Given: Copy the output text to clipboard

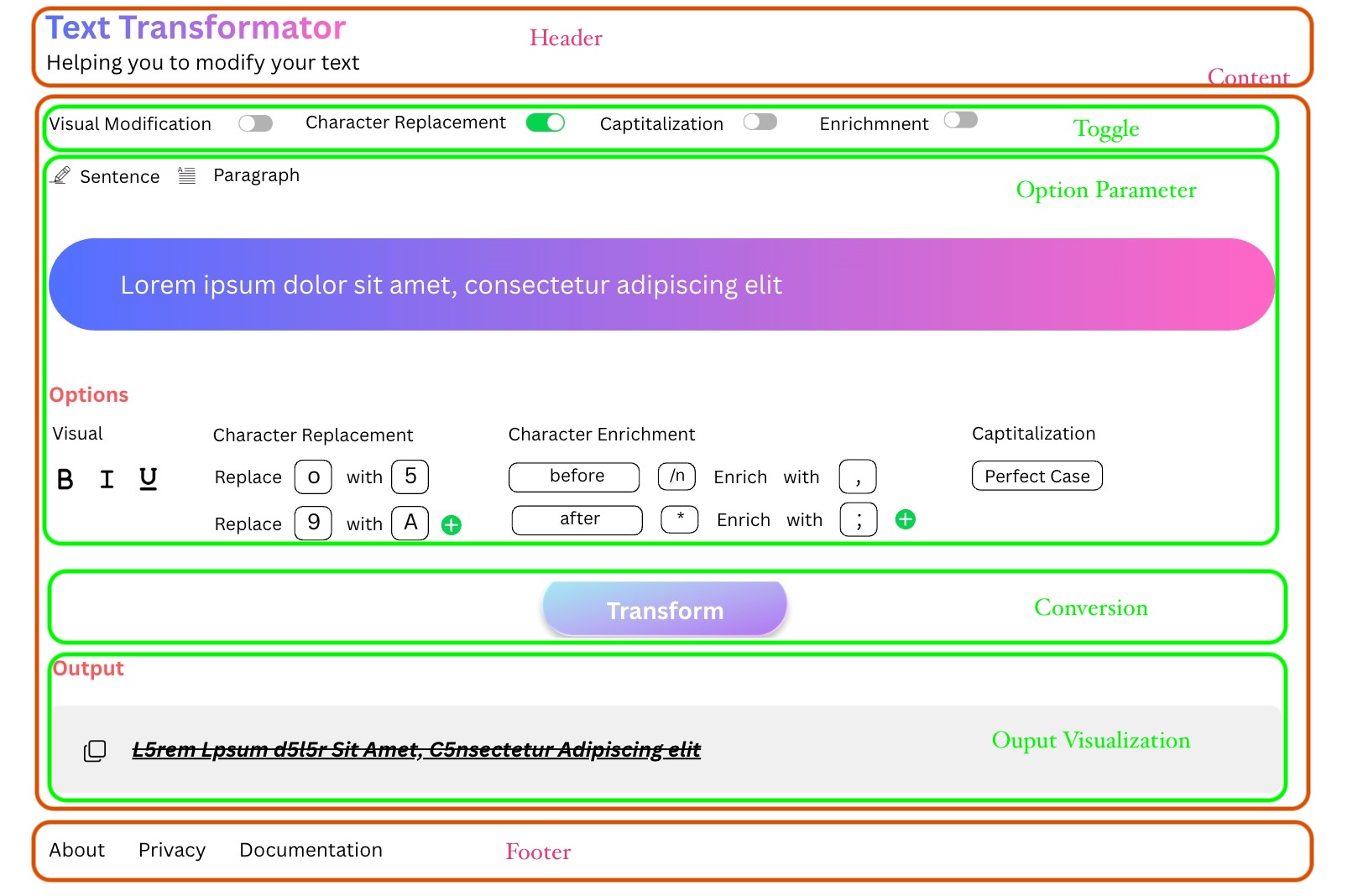Looking at the screenshot, I should pos(95,750).
